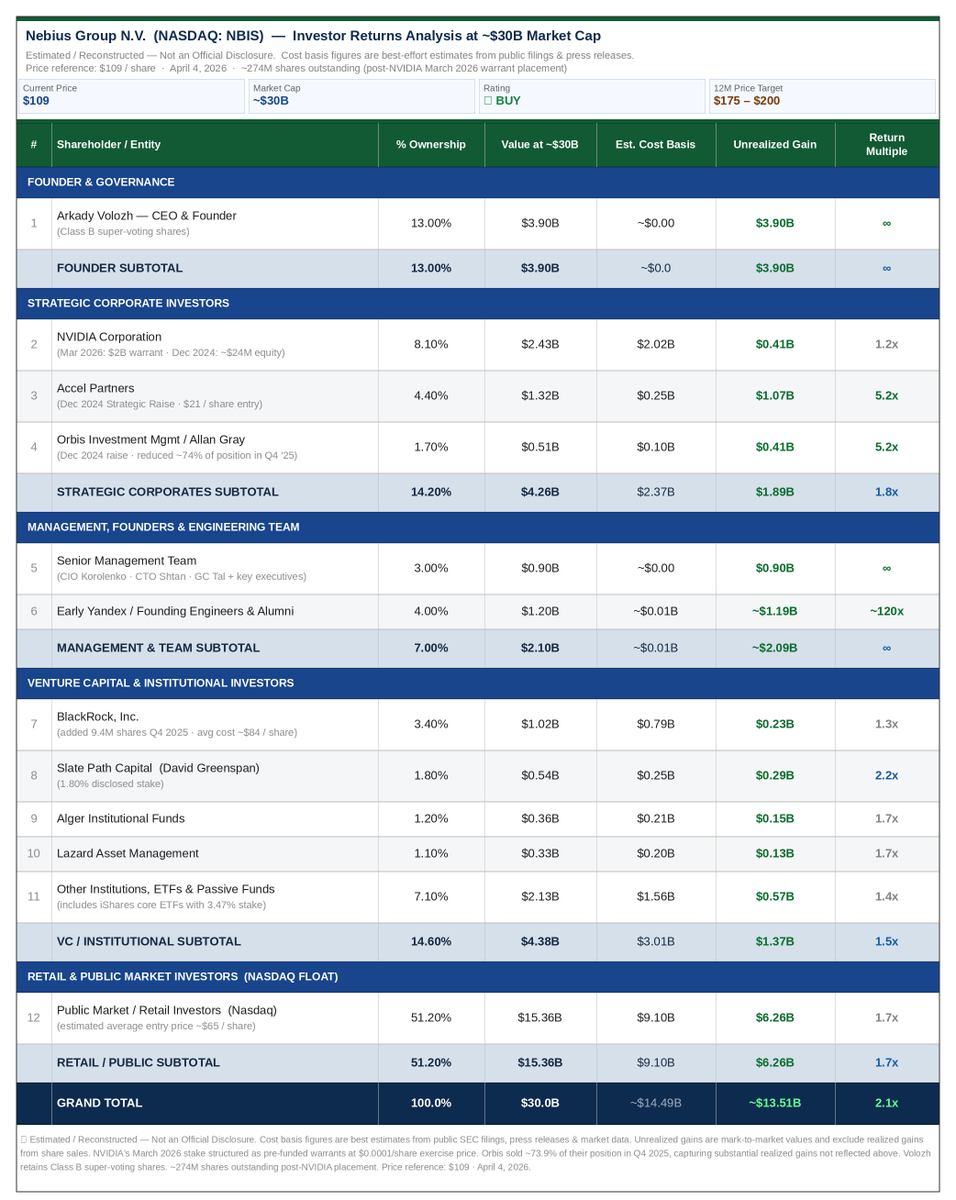The image size is (956, 1200).
Task: Select the 'VENTURE CAPITAL & INSTITUTIONAL INVESTORS' section band
Action: (478, 683)
